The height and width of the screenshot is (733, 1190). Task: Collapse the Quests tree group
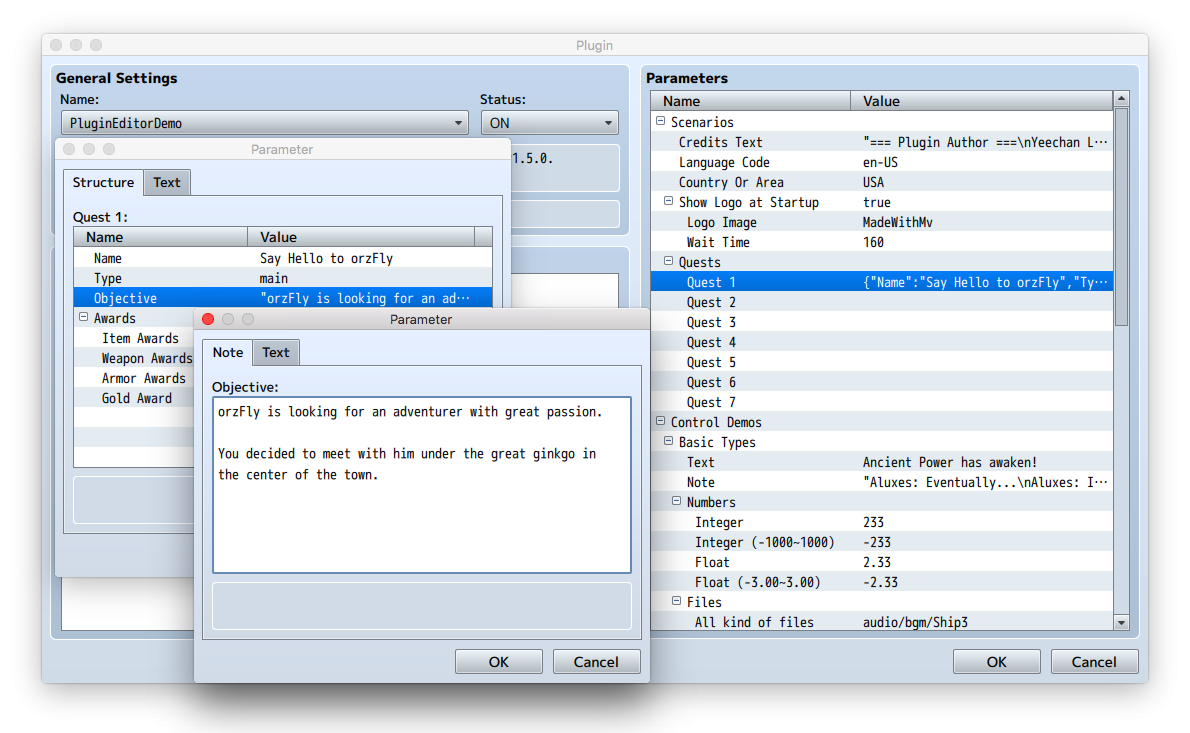pos(669,261)
